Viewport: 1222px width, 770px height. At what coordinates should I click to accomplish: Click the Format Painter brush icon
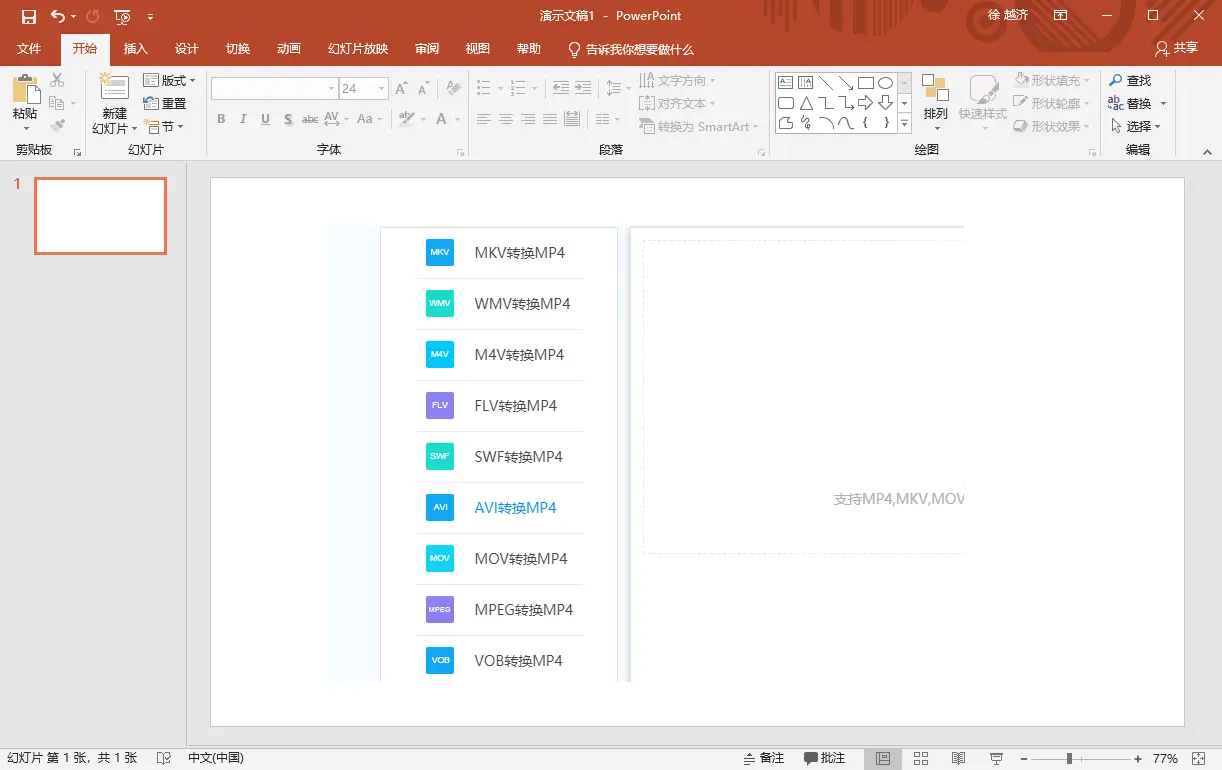(57, 126)
